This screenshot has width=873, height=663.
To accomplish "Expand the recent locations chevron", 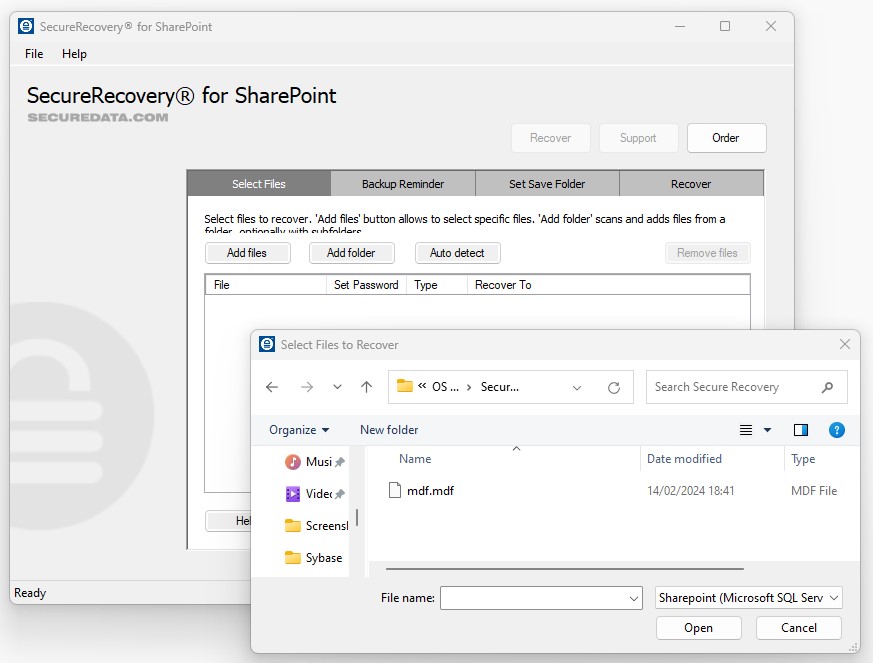I will (x=337, y=387).
